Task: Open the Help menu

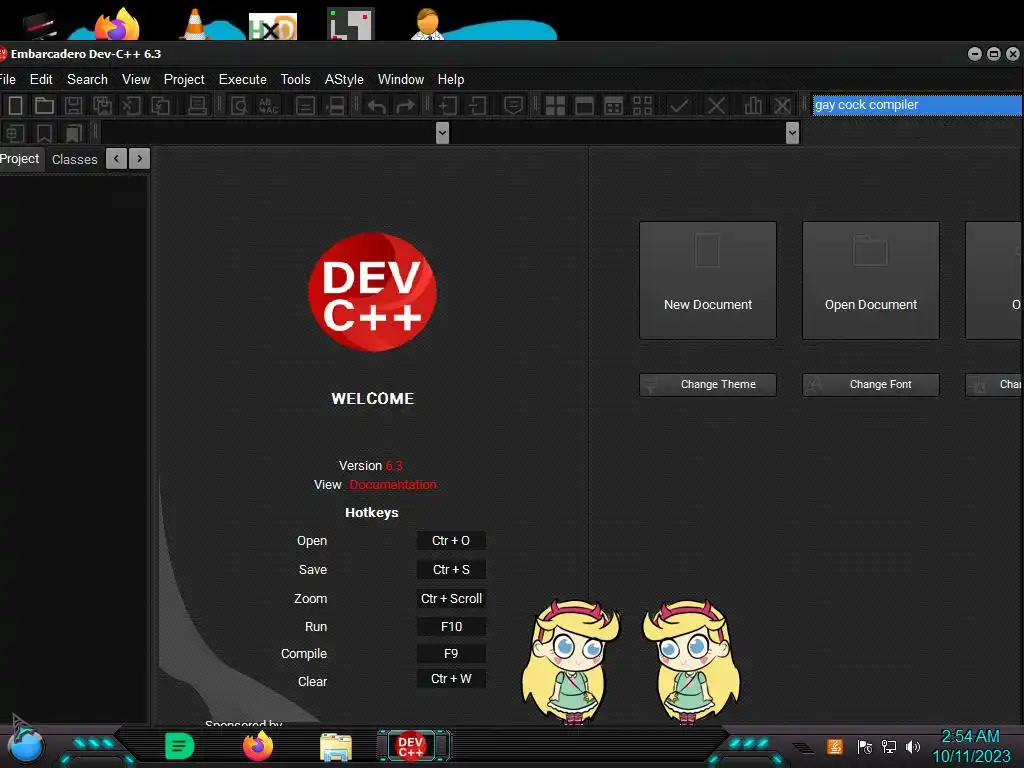Action: point(451,79)
